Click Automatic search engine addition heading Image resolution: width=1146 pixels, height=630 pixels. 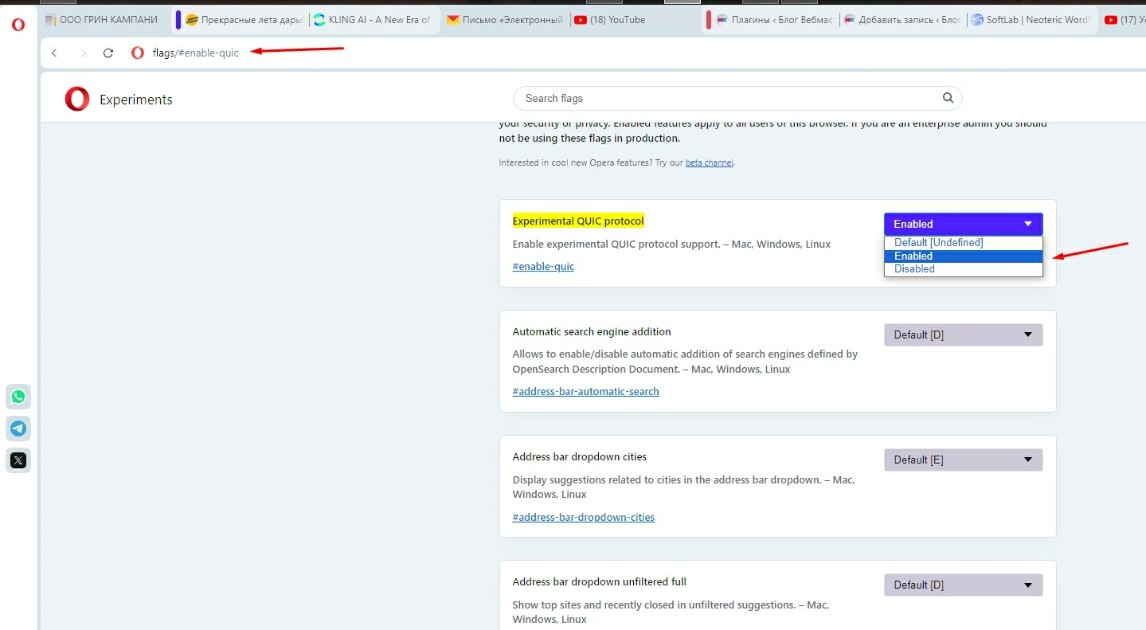click(591, 332)
